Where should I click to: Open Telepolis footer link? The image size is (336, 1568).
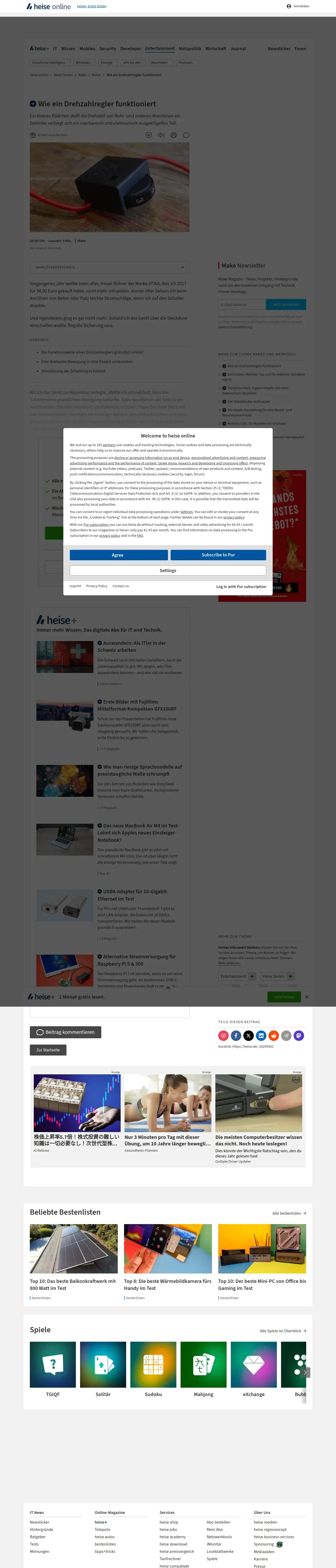pyautogui.click(x=102, y=1530)
